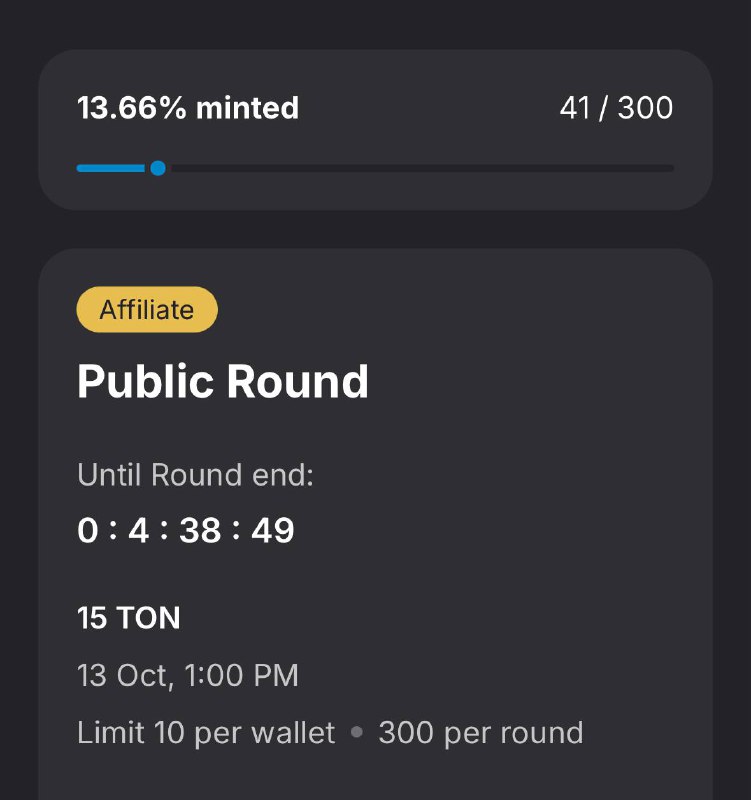
Task: Click the Limit 10 per wallet text
Action: (206, 733)
